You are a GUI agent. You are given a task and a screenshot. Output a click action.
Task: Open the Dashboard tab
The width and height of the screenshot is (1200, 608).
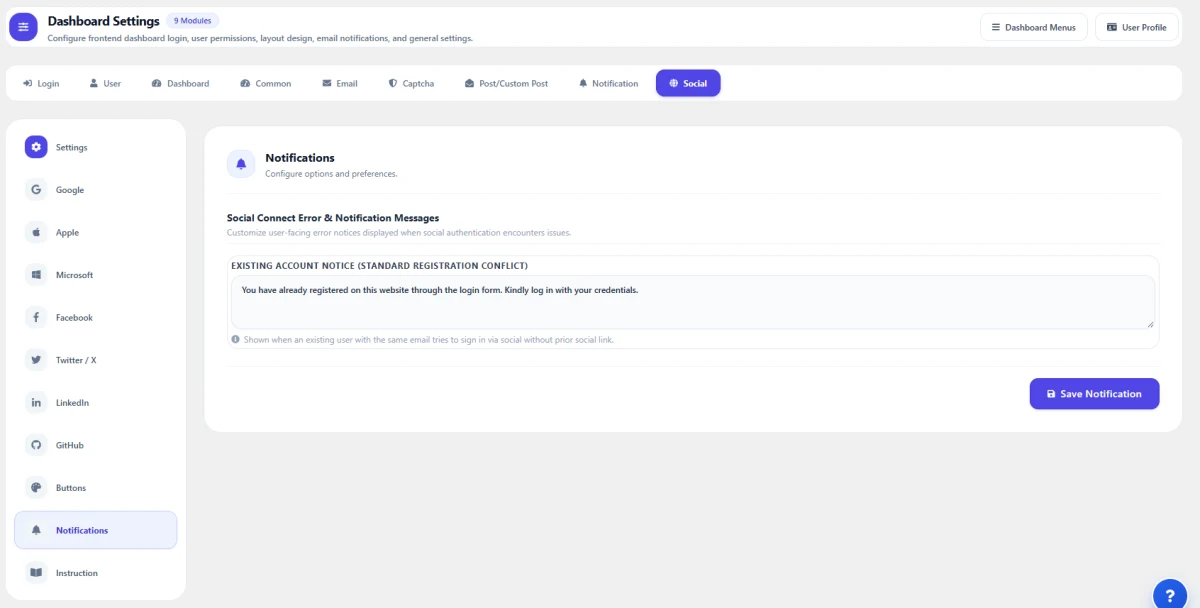click(181, 83)
